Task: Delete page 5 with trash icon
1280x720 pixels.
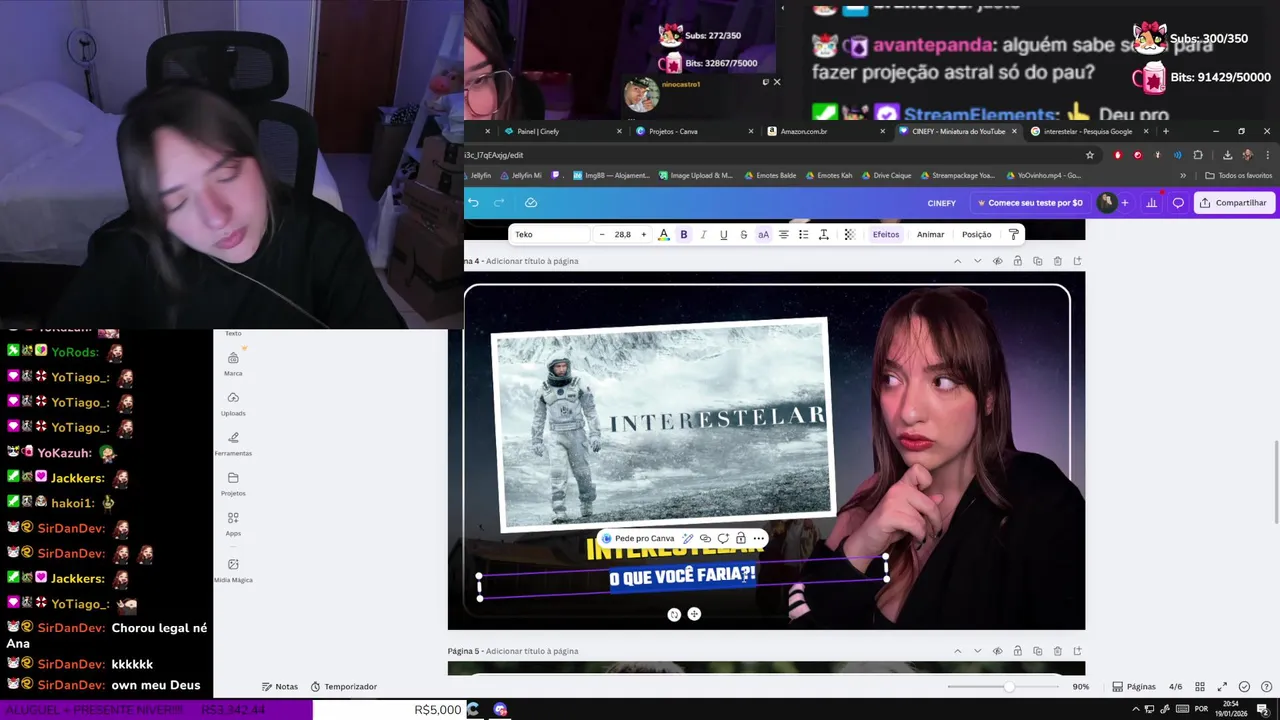Action: coord(1057,651)
